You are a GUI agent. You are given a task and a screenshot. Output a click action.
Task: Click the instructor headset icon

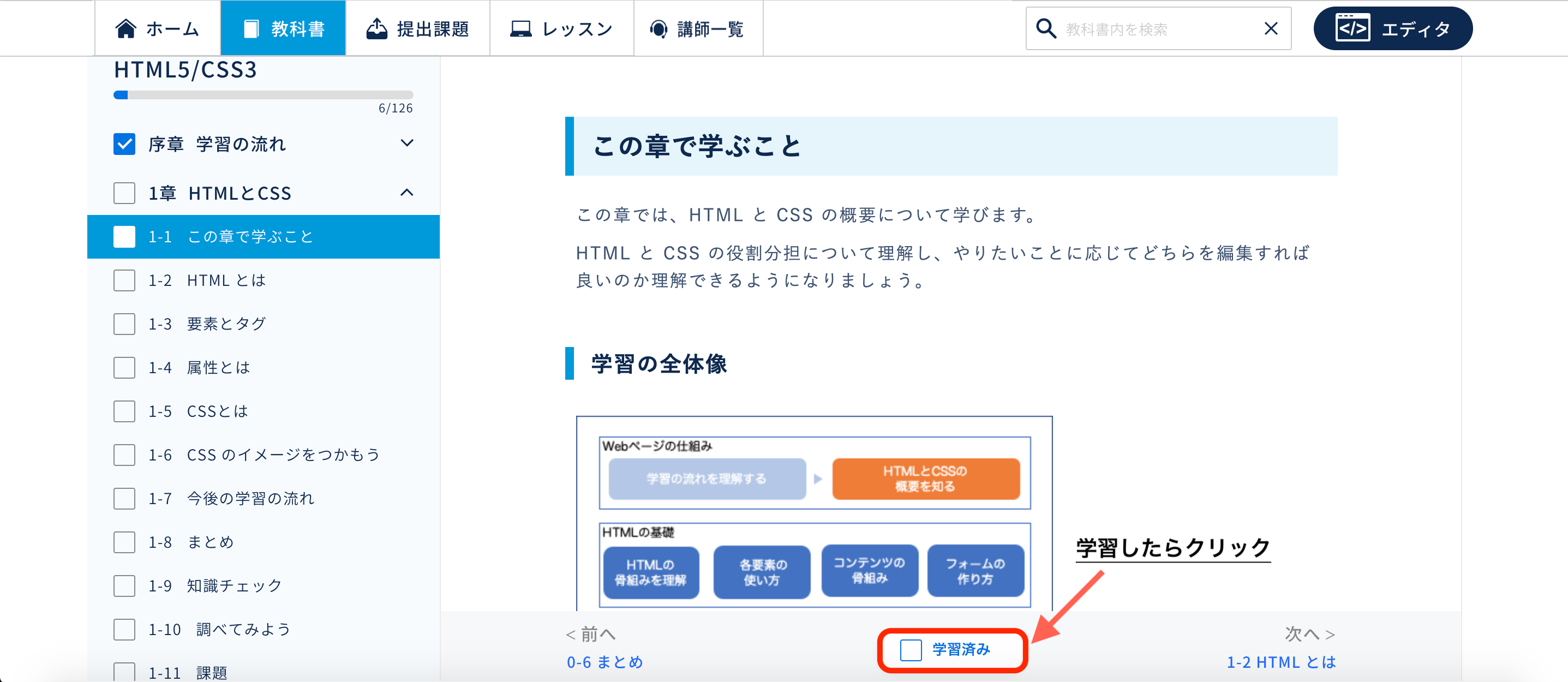[659, 28]
